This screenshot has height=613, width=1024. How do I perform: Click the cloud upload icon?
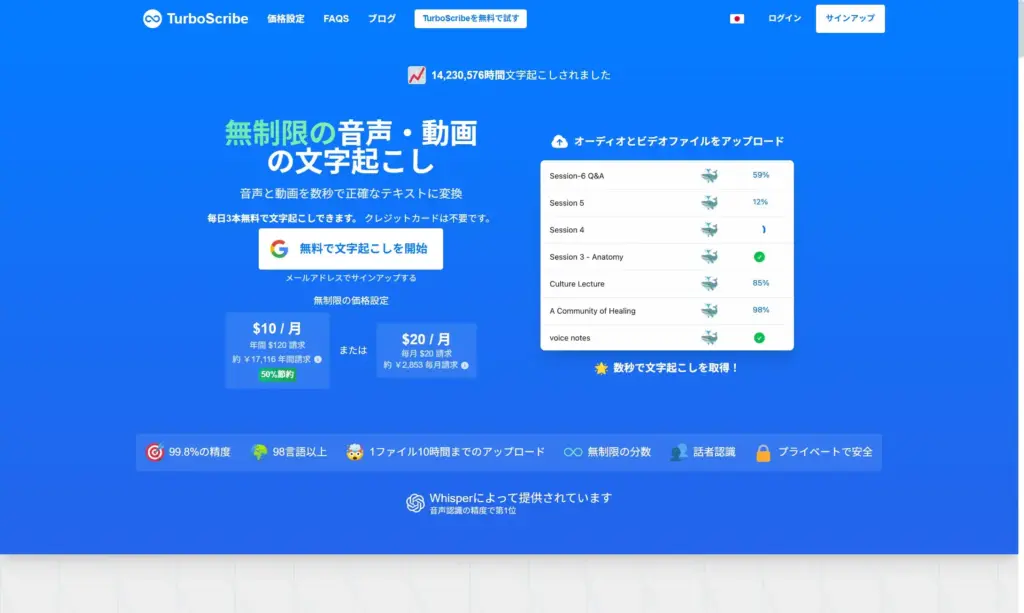(x=560, y=142)
